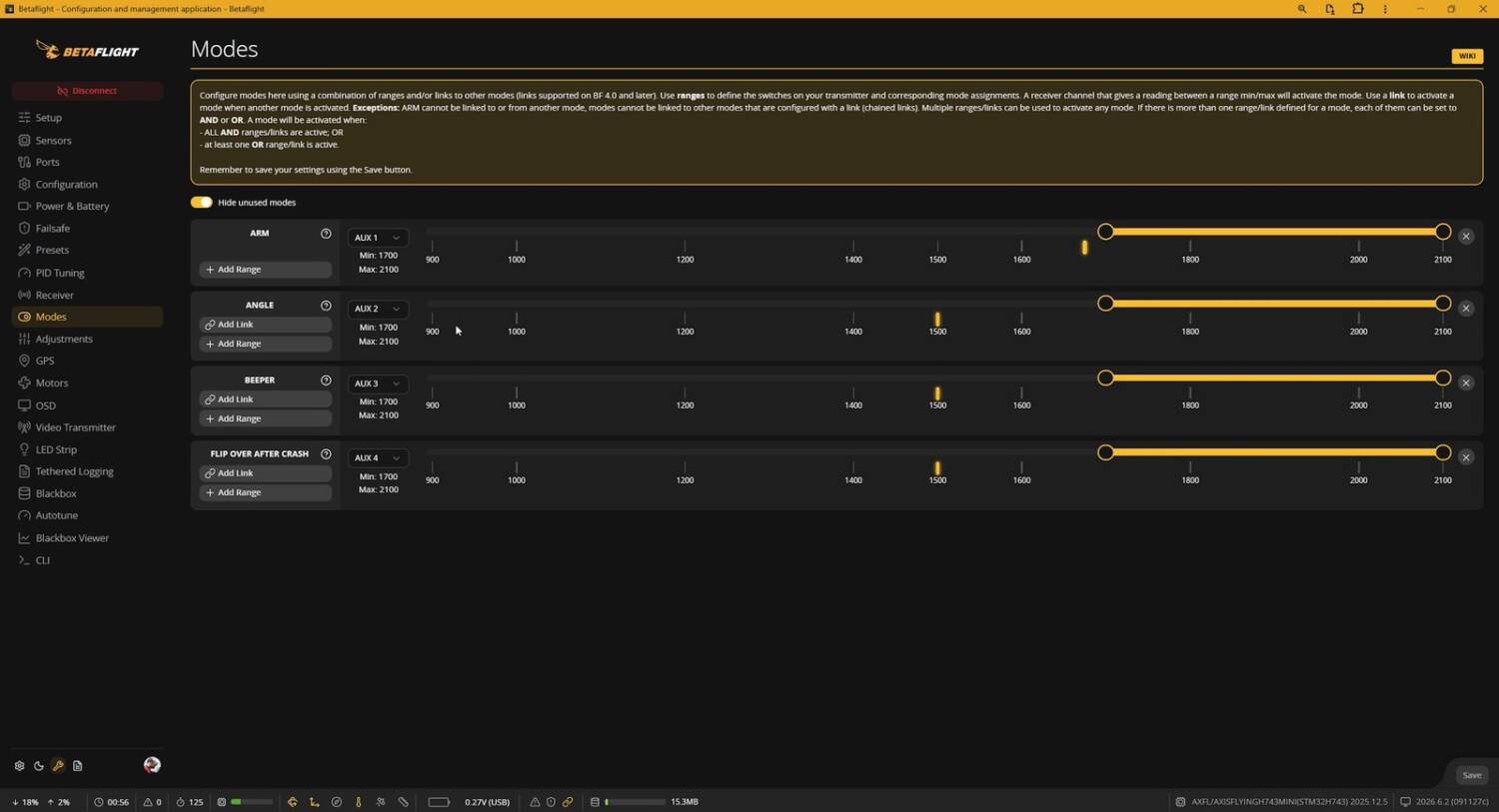This screenshot has width=1499, height=812.
Task: Click the Betaflight logo
Action: pyautogui.click(x=87, y=50)
